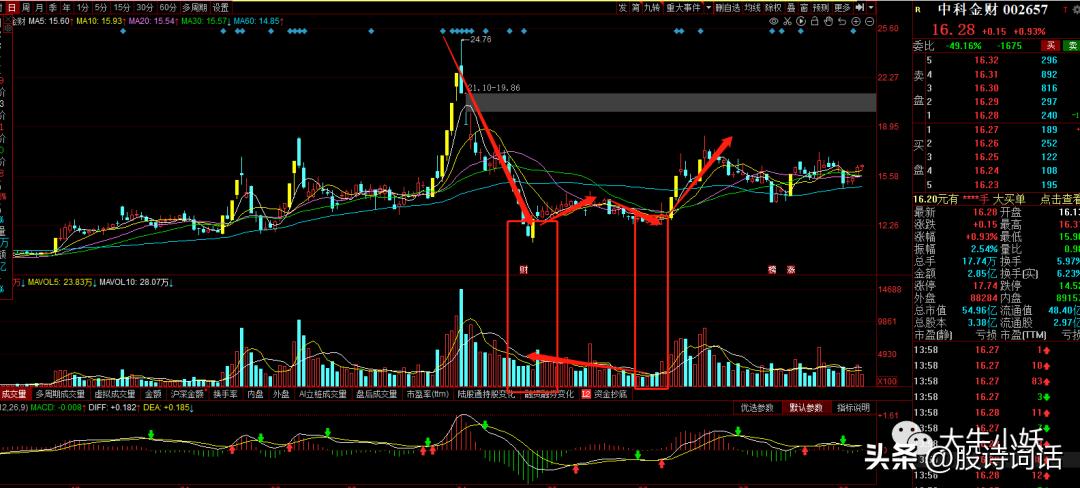Click the MA60: 14.85 legend label

click(x=256, y=21)
